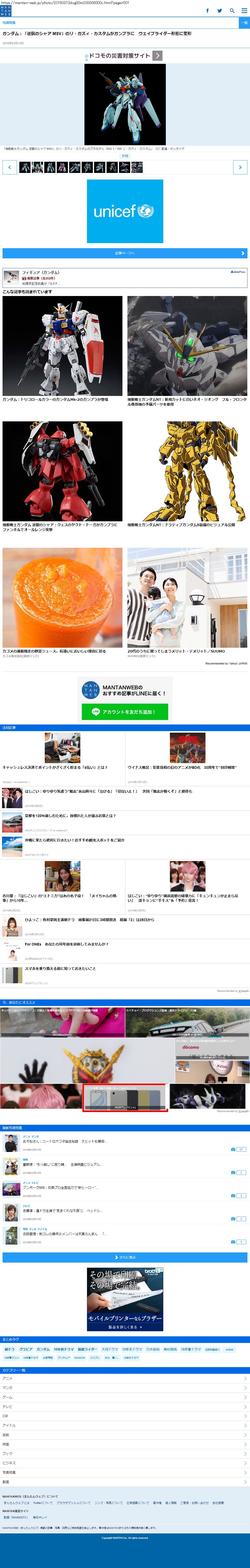Open the hamburger menu in header
This screenshot has height=1568, width=250.
click(x=244, y=10)
